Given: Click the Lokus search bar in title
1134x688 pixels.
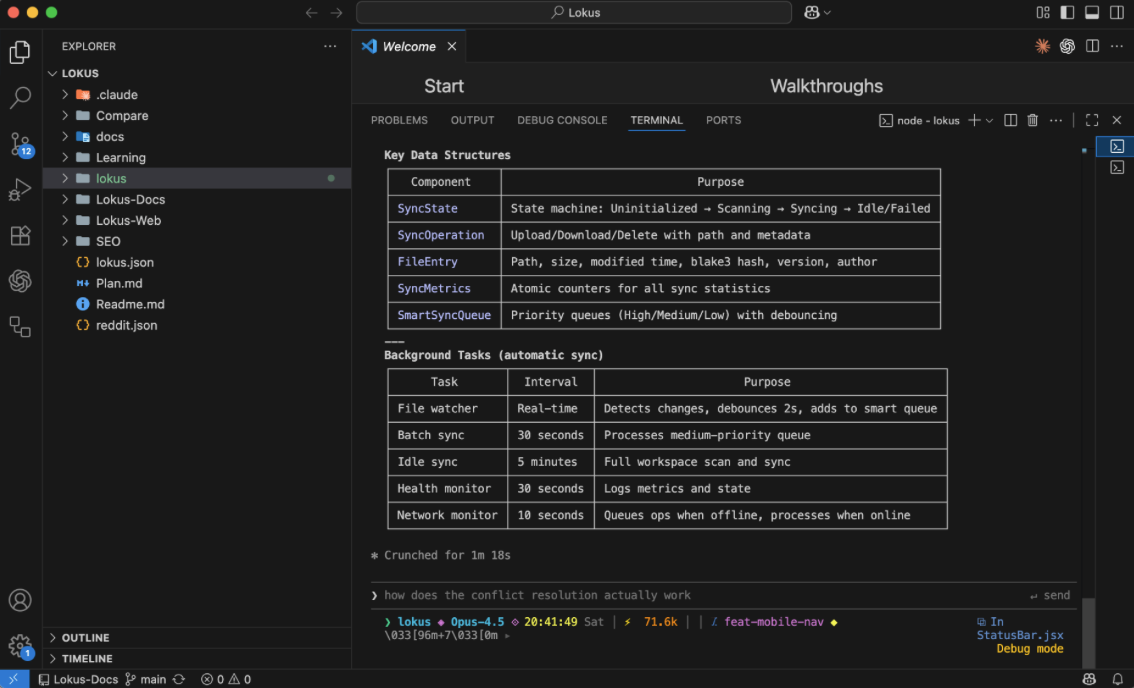Looking at the screenshot, I should coord(574,13).
